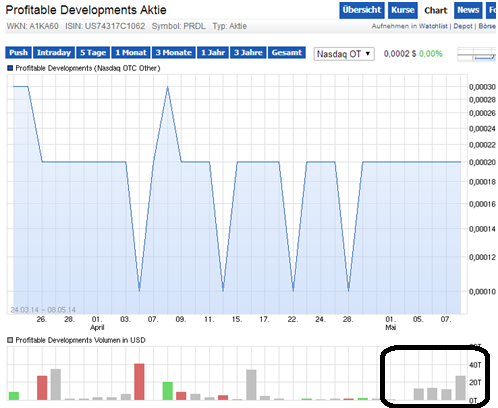Show the Intraday chart

[x=54, y=53]
